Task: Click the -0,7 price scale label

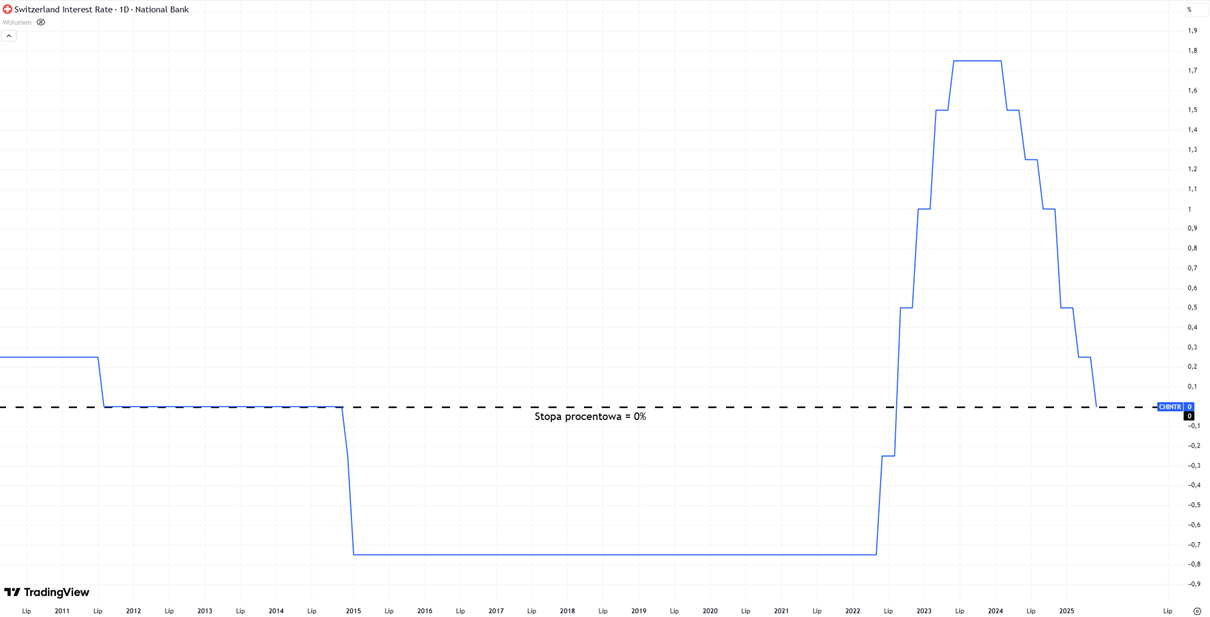Action: [1193, 545]
